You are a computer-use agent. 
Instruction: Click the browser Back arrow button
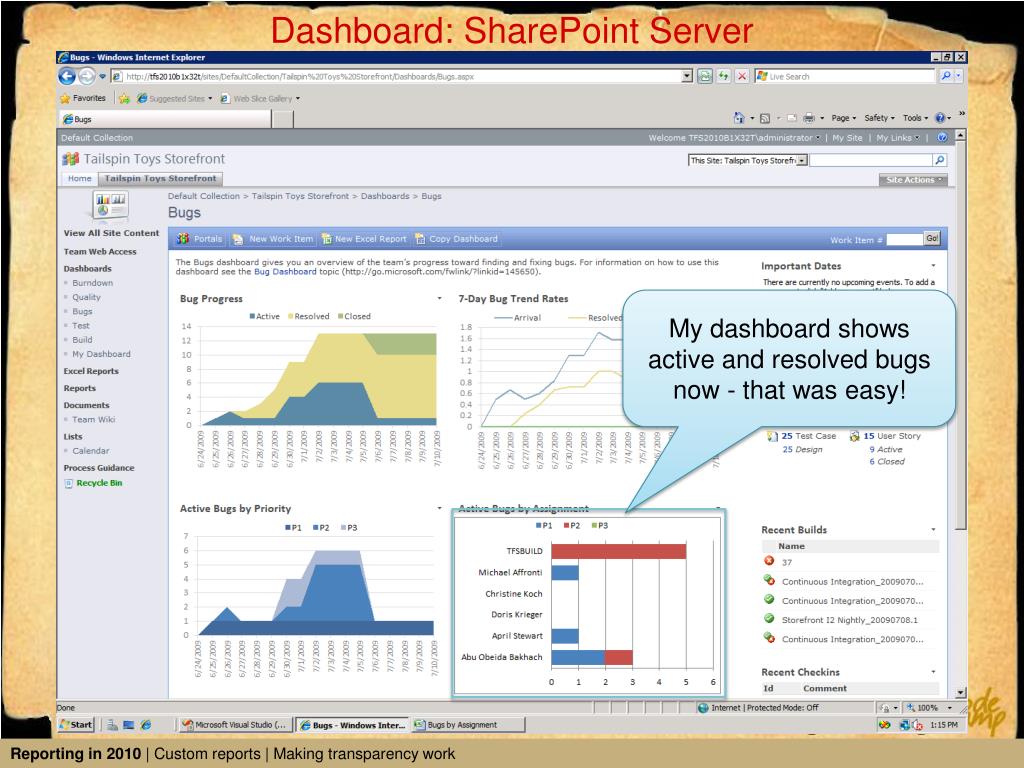(67, 76)
